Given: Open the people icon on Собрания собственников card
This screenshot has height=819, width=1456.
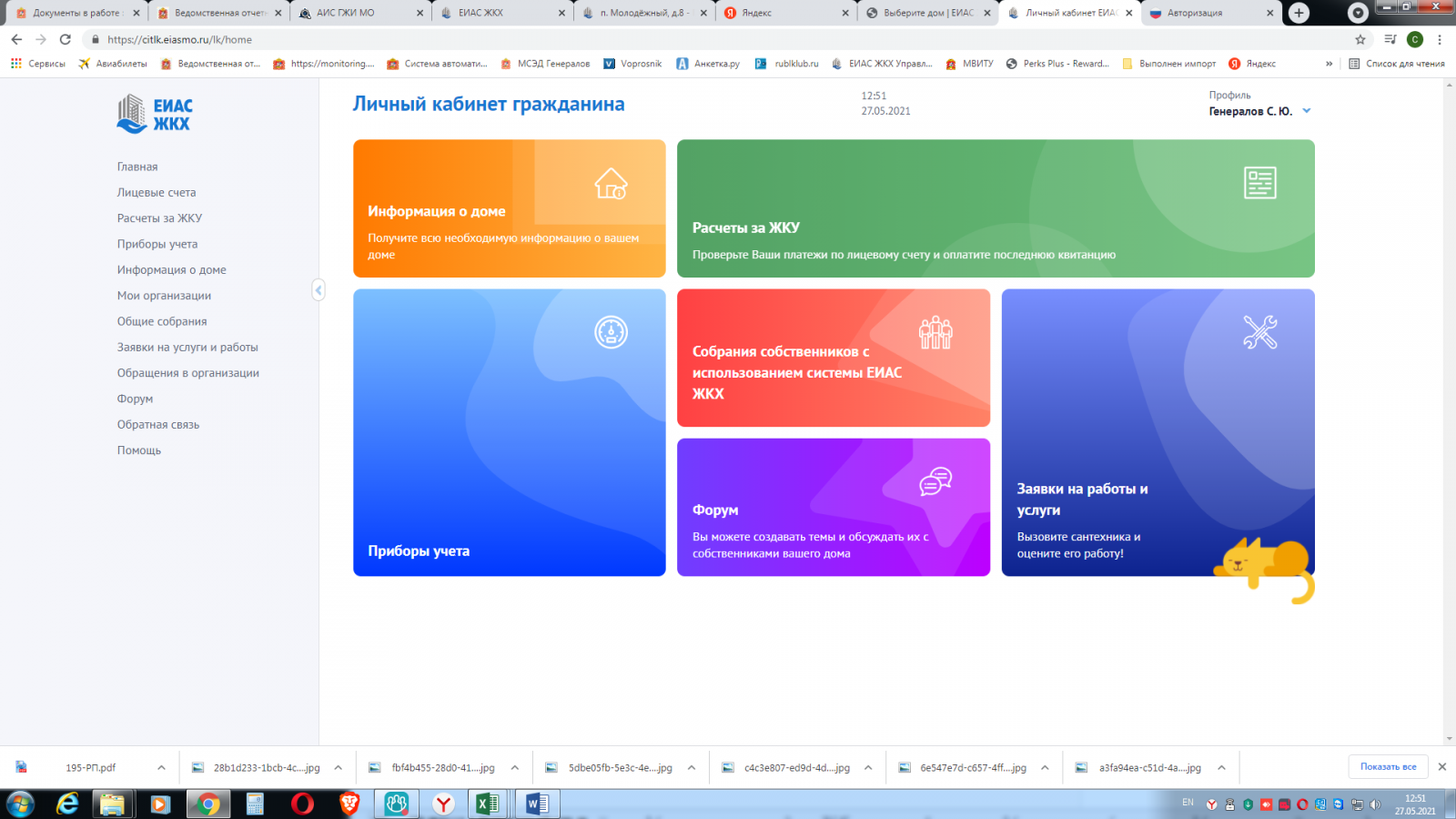Looking at the screenshot, I should tap(935, 333).
